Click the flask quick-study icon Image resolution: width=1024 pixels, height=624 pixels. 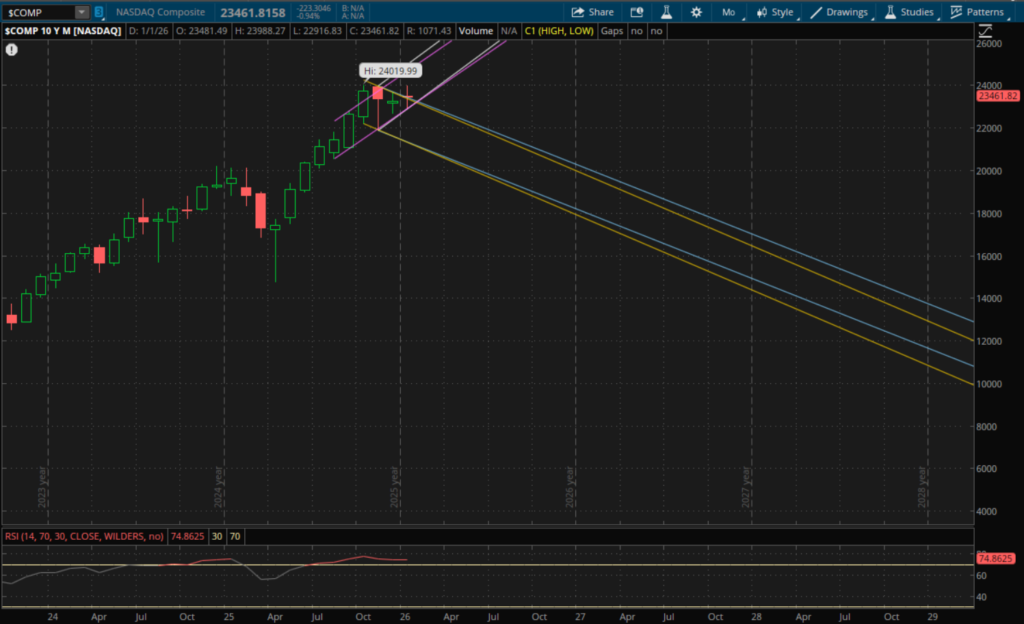coord(666,12)
